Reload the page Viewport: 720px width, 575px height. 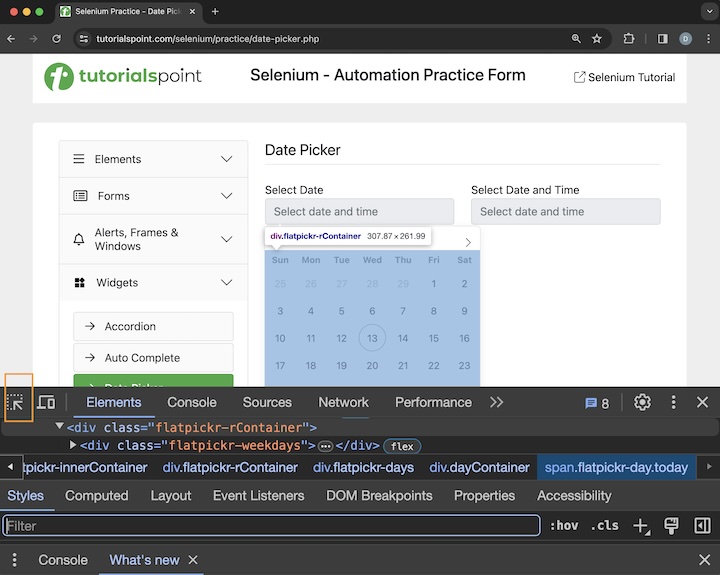point(57,38)
